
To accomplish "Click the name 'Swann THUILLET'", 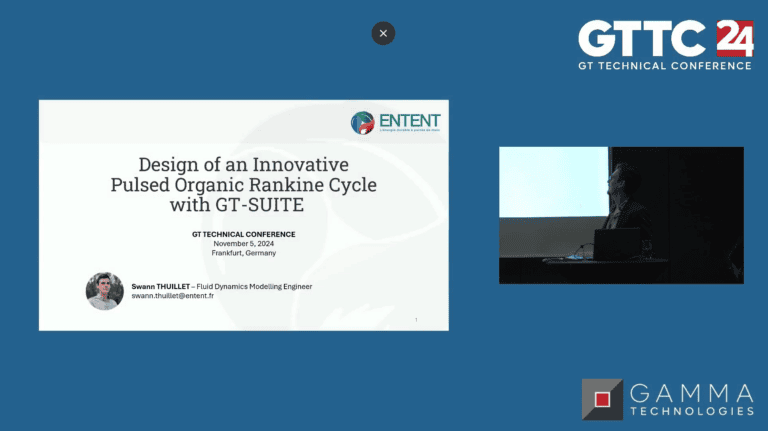I will [x=160, y=287].
